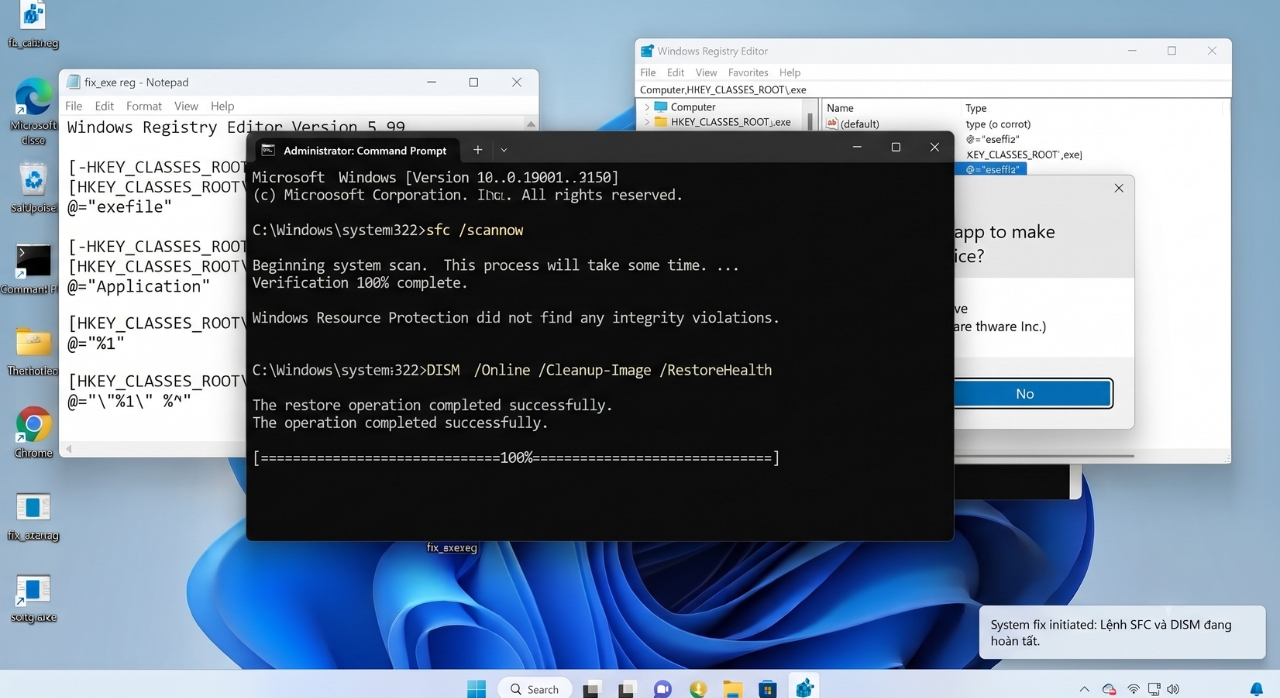Open the taskbar Search box

(535, 688)
